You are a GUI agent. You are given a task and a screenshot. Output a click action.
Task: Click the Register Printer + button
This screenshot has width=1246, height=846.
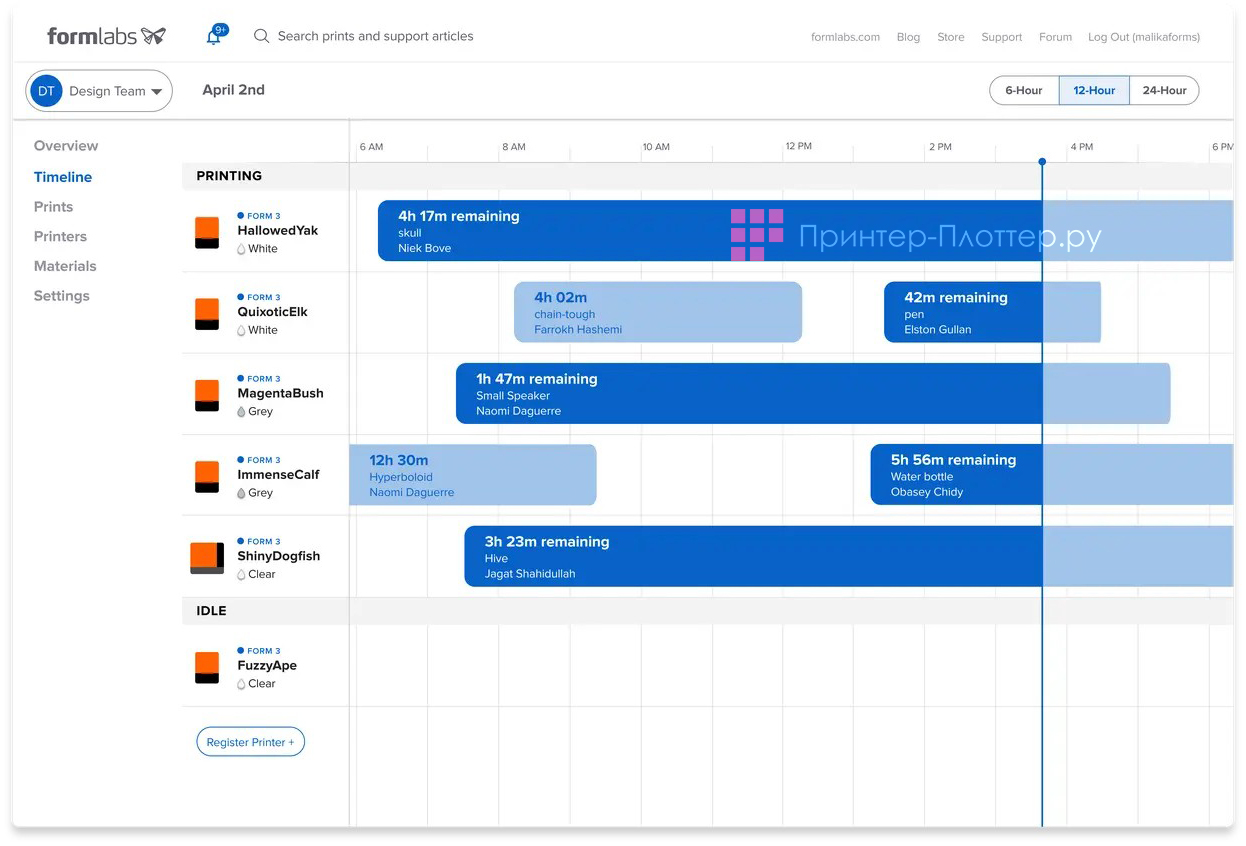250,742
